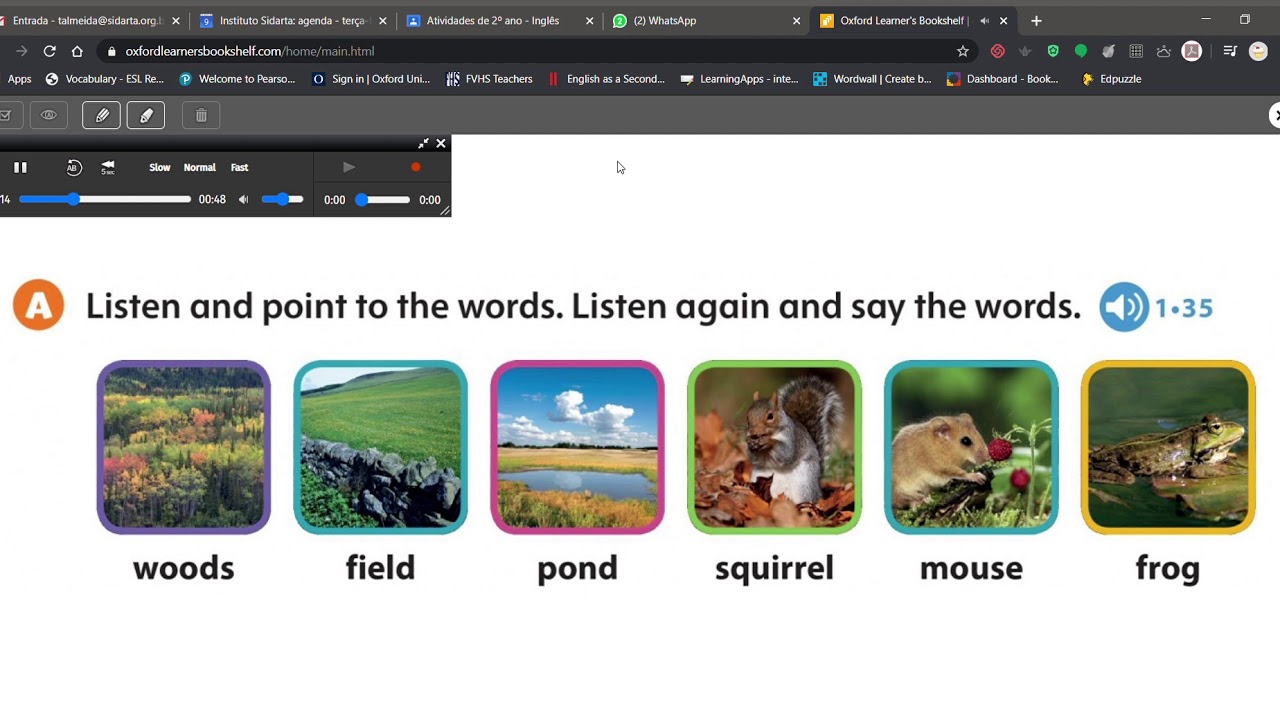Image resolution: width=1280 pixels, height=720 pixels.
Task: Rewind audio back 5 seconds
Action: 108,167
